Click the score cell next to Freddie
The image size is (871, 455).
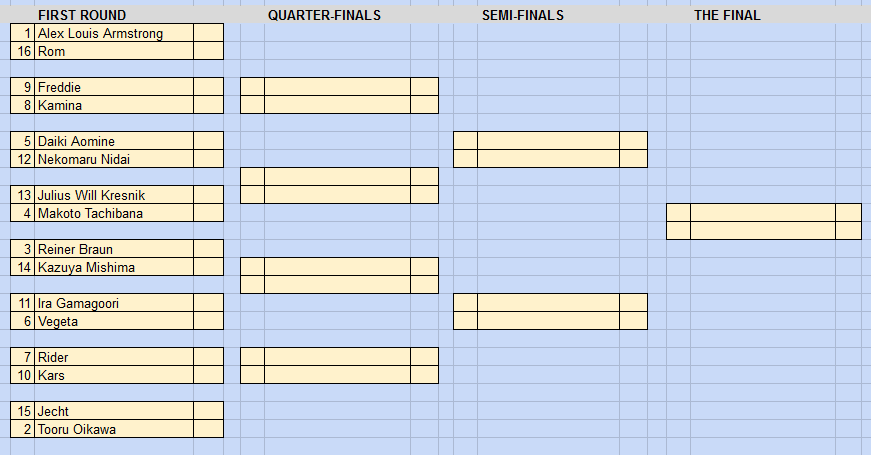click(208, 87)
